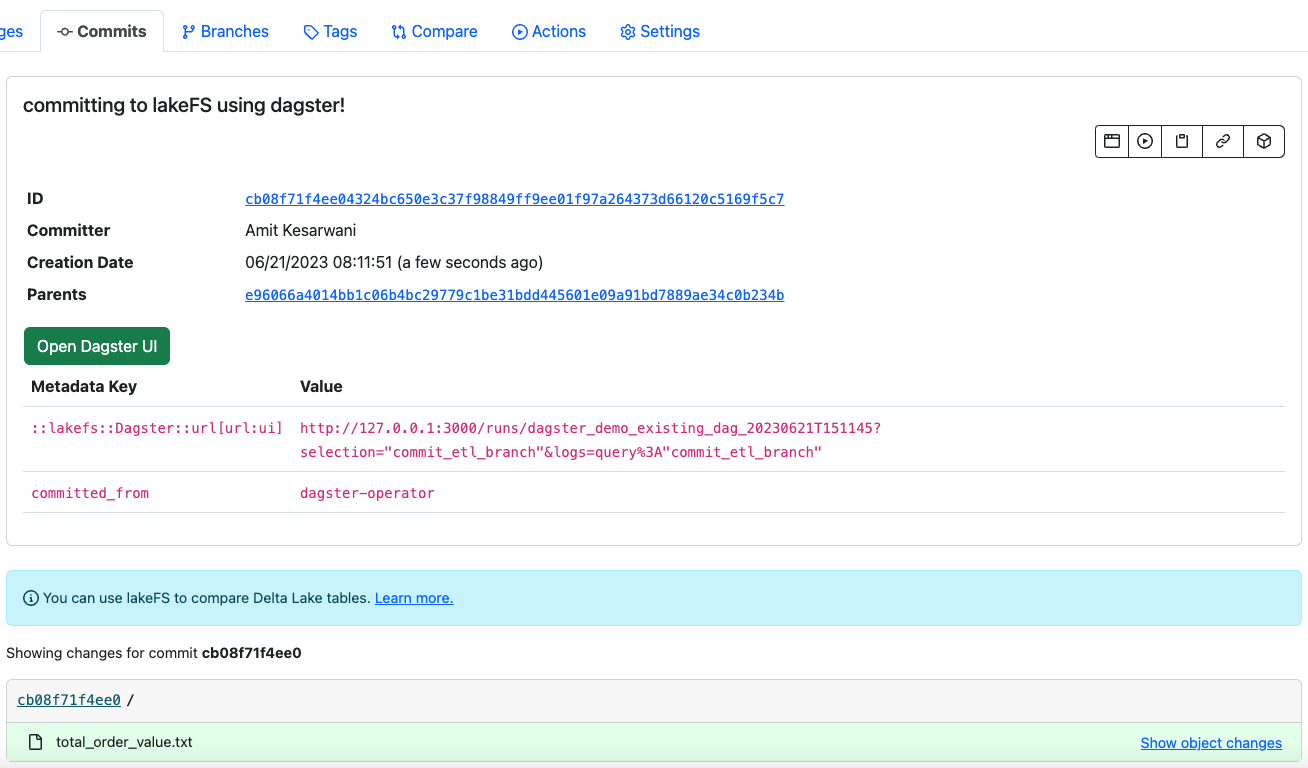This screenshot has width=1308, height=768.
Task: Click the clipboard copy icon button
Action: click(1182, 141)
